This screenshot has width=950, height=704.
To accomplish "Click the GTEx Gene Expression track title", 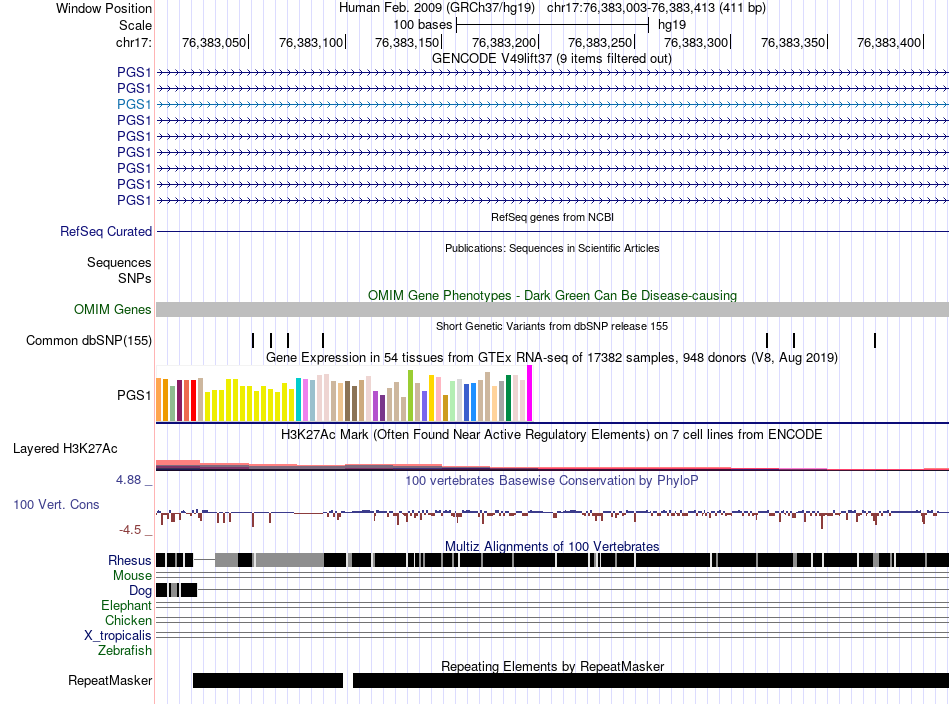I will pos(552,357).
